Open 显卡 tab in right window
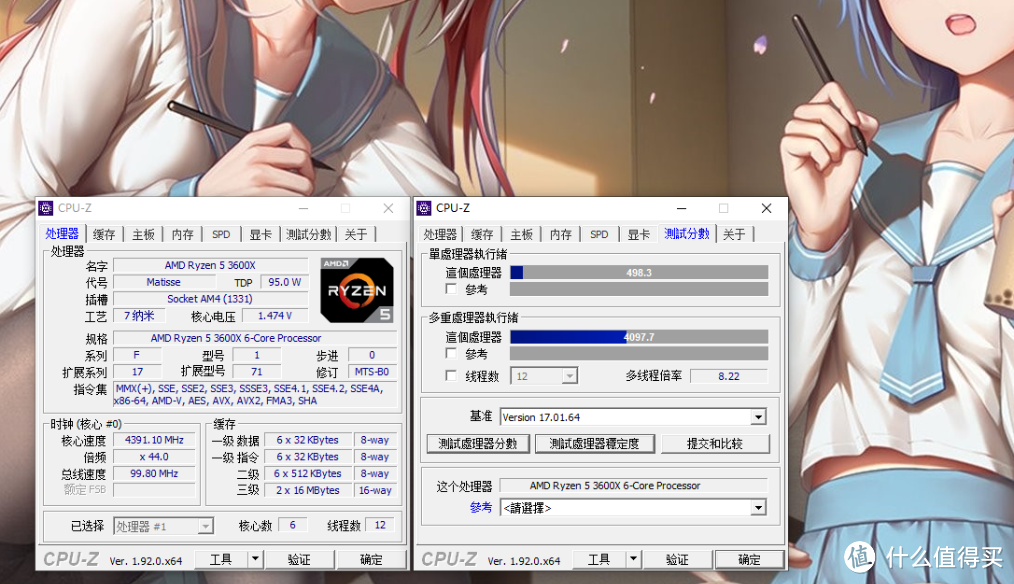 click(639, 234)
